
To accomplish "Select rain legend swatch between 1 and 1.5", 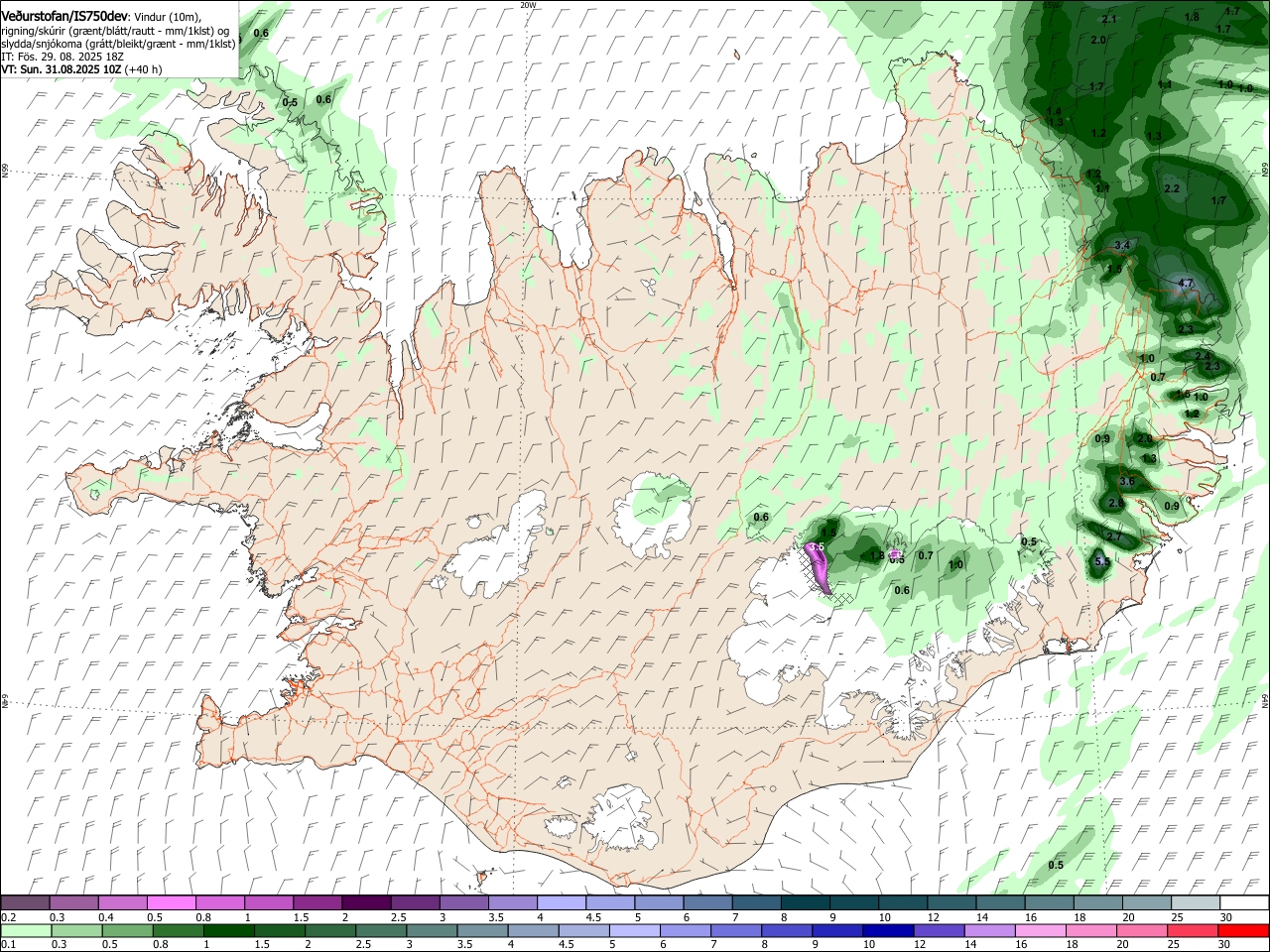I will 229,931.
